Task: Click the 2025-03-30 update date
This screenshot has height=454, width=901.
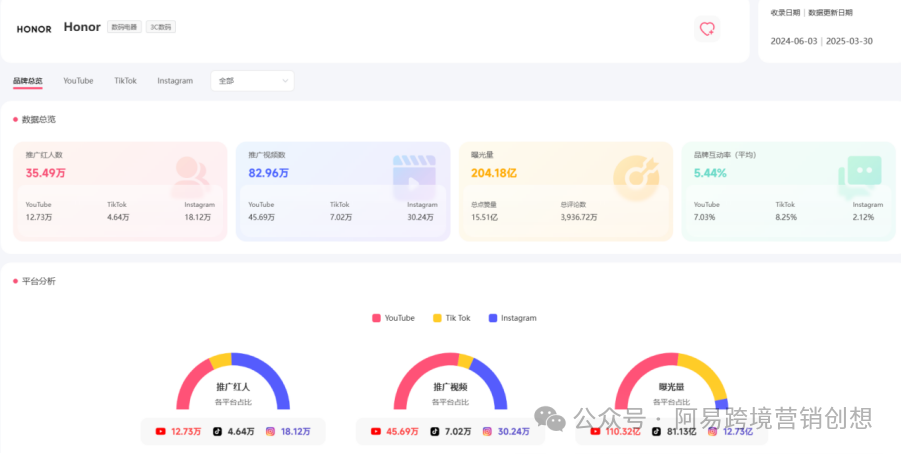Action: 849,41
